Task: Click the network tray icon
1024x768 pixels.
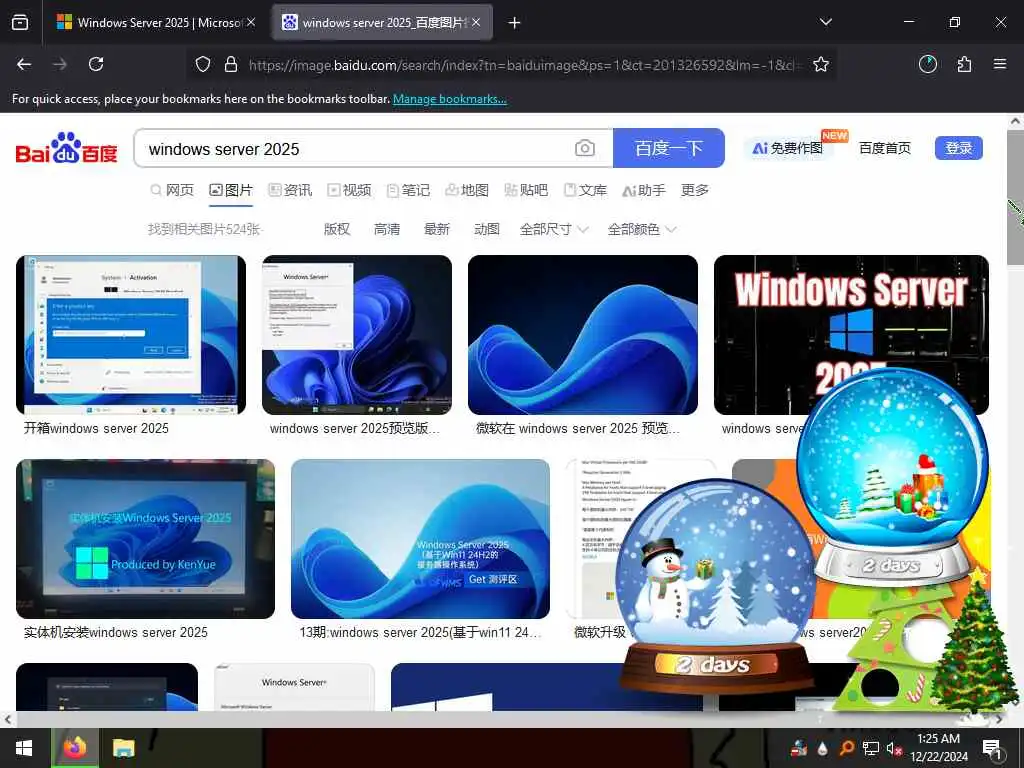Action: coord(871,749)
